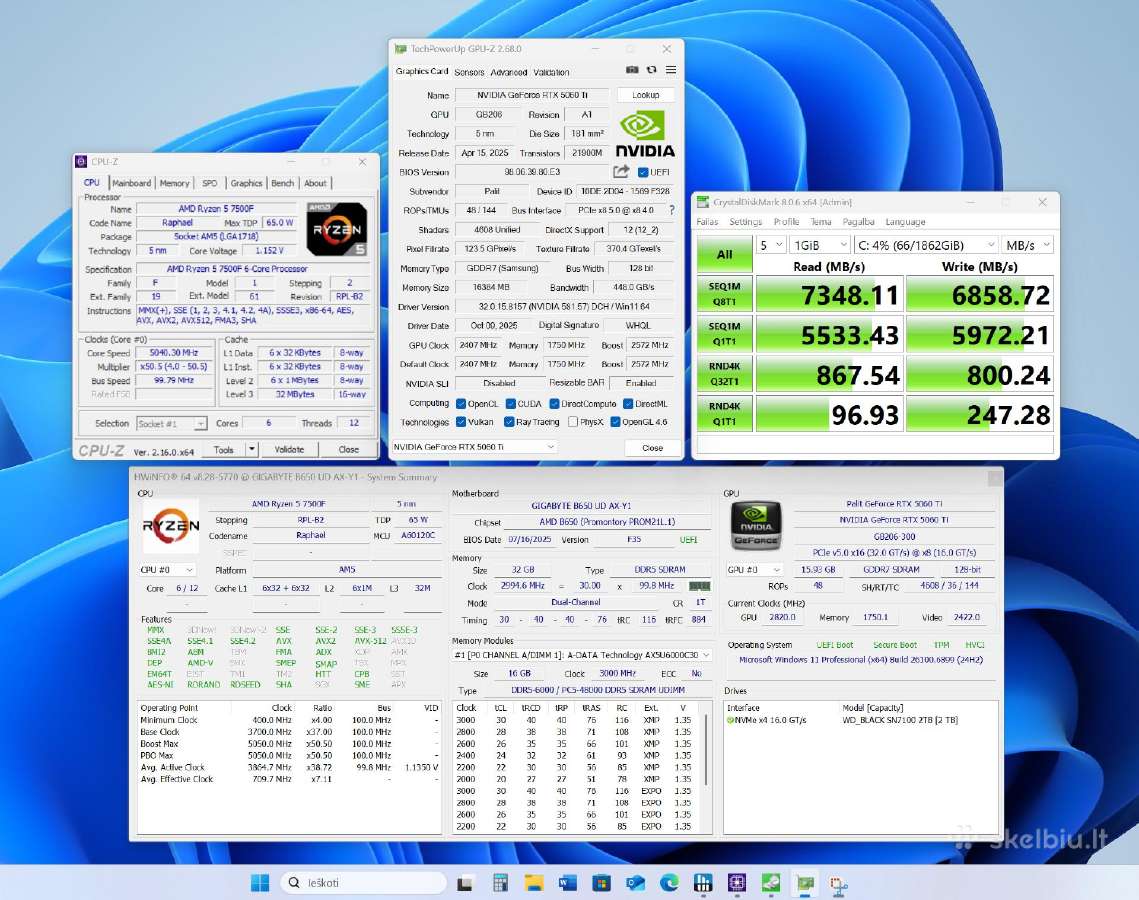This screenshot has height=900, width=1139.
Task: Open File Explorer from the taskbar
Action: 534,883
